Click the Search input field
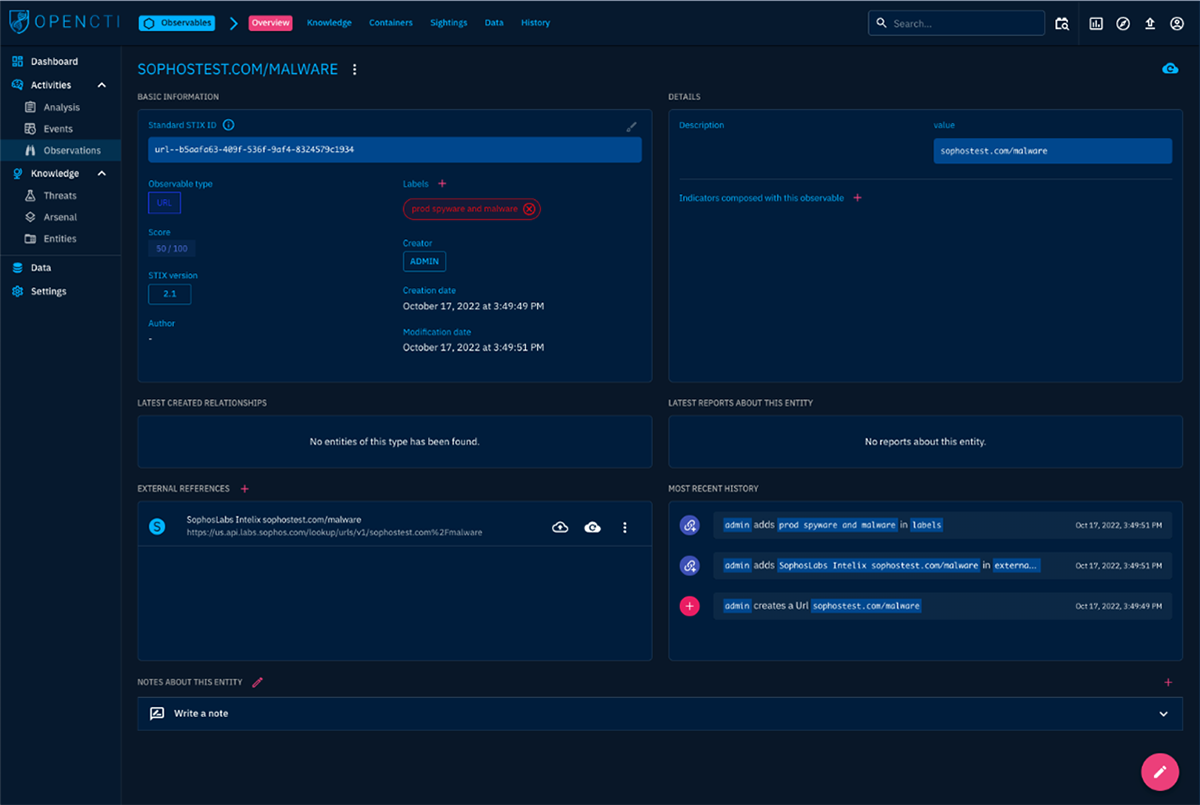The height and width of the screenshot is (805, 1200). click(x=960, y=23)
